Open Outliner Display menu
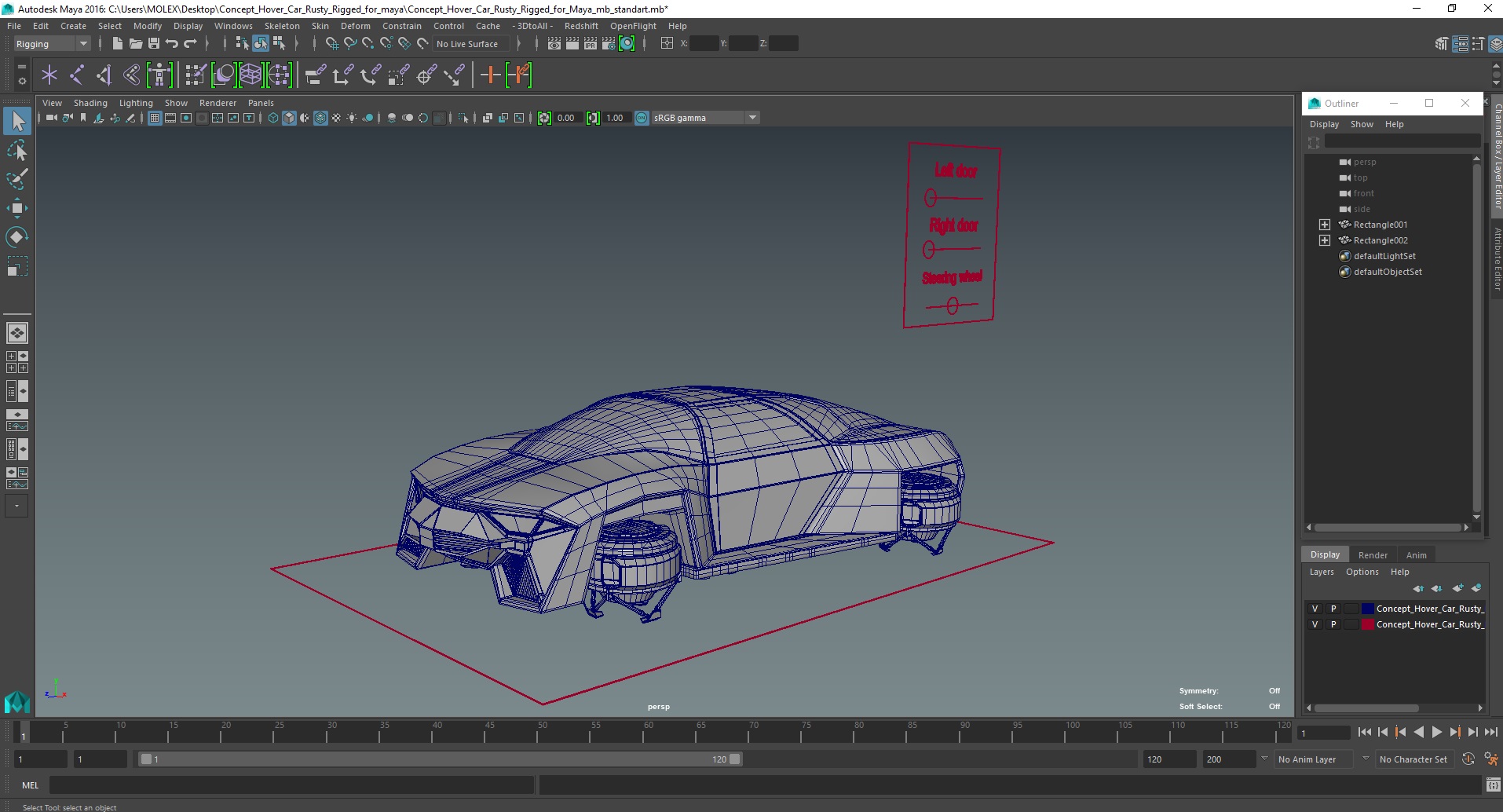Viewport: 1503px width, 812px height. tap(1324, 124)
